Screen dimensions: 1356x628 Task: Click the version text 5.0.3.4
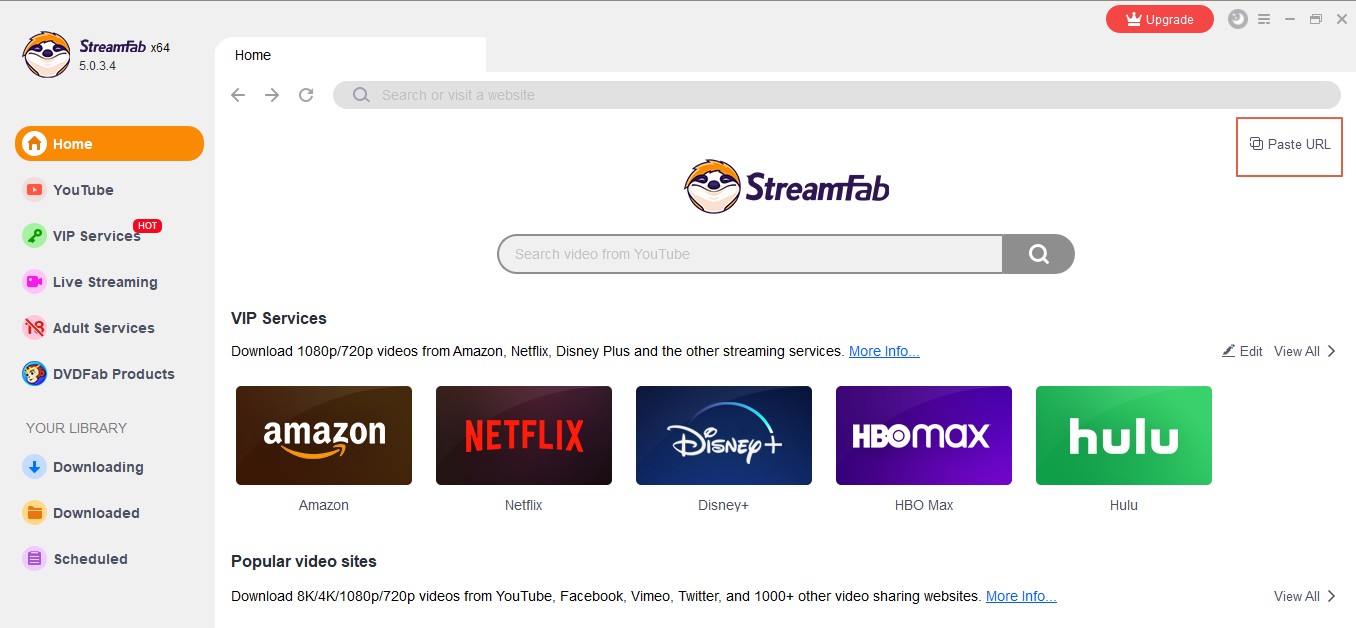tap(98, 66)
